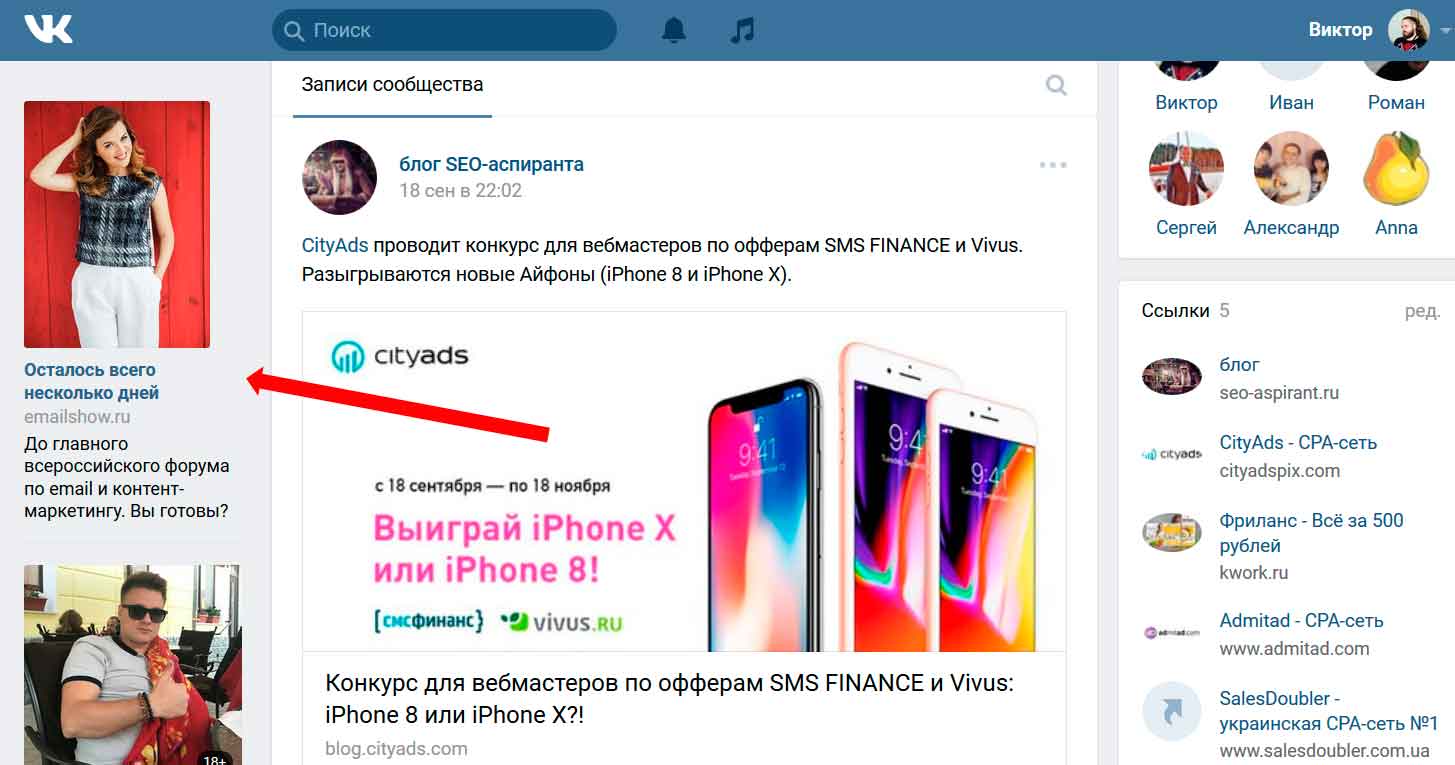
Task: Open the music player icon
Action: pos(742,30)
